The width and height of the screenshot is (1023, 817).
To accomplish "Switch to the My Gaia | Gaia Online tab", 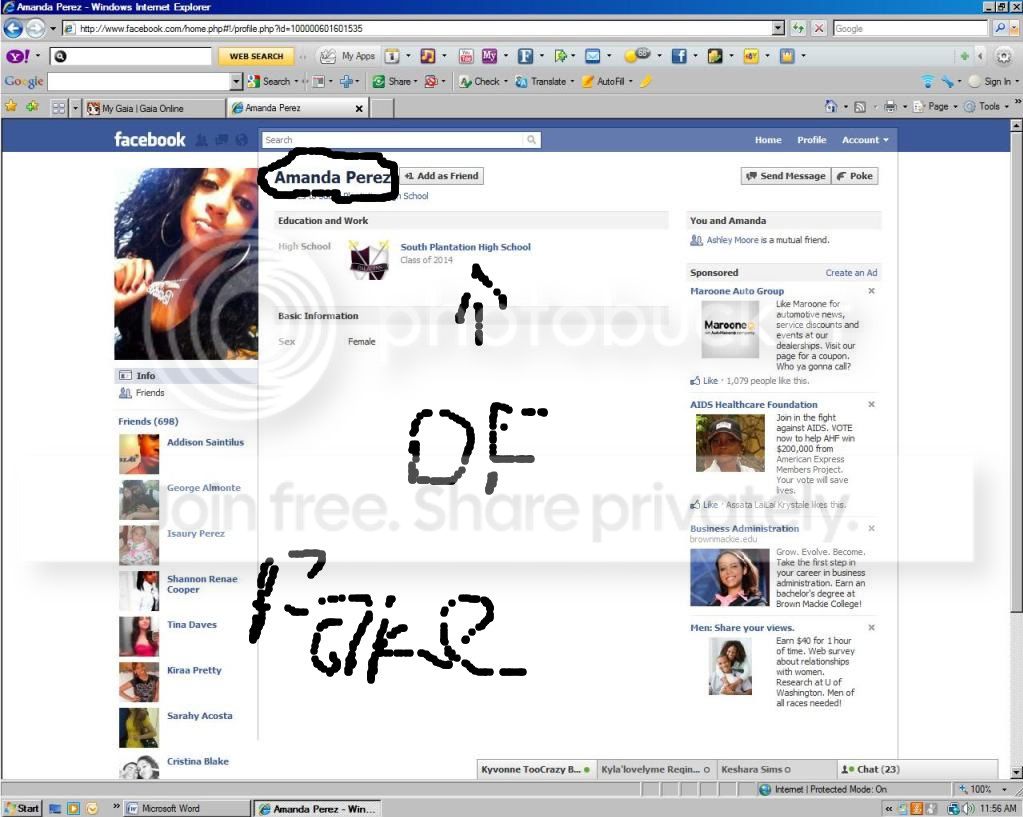I will point(154,108).
